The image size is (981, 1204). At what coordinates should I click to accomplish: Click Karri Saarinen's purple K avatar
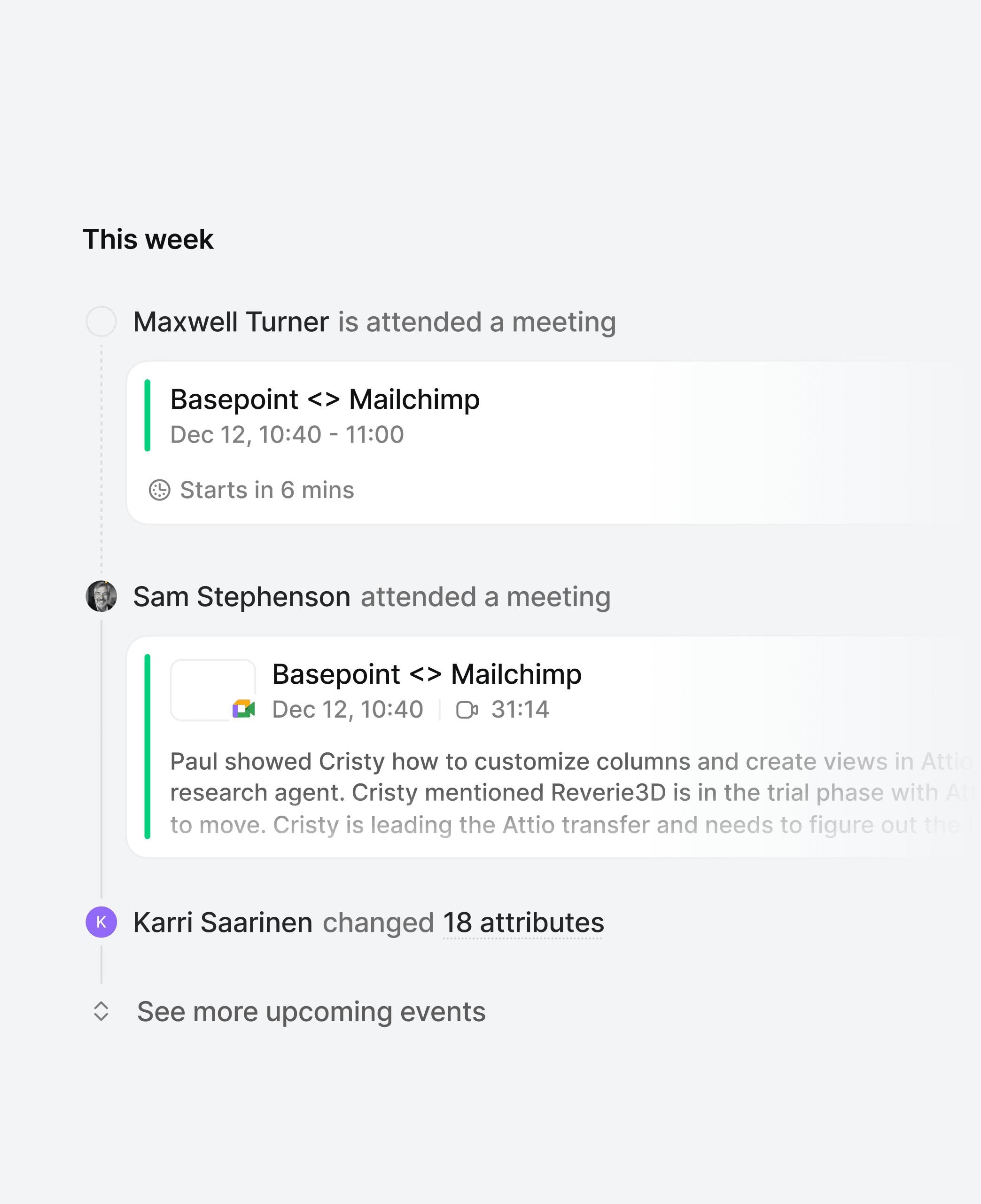(x=101, y=922)
